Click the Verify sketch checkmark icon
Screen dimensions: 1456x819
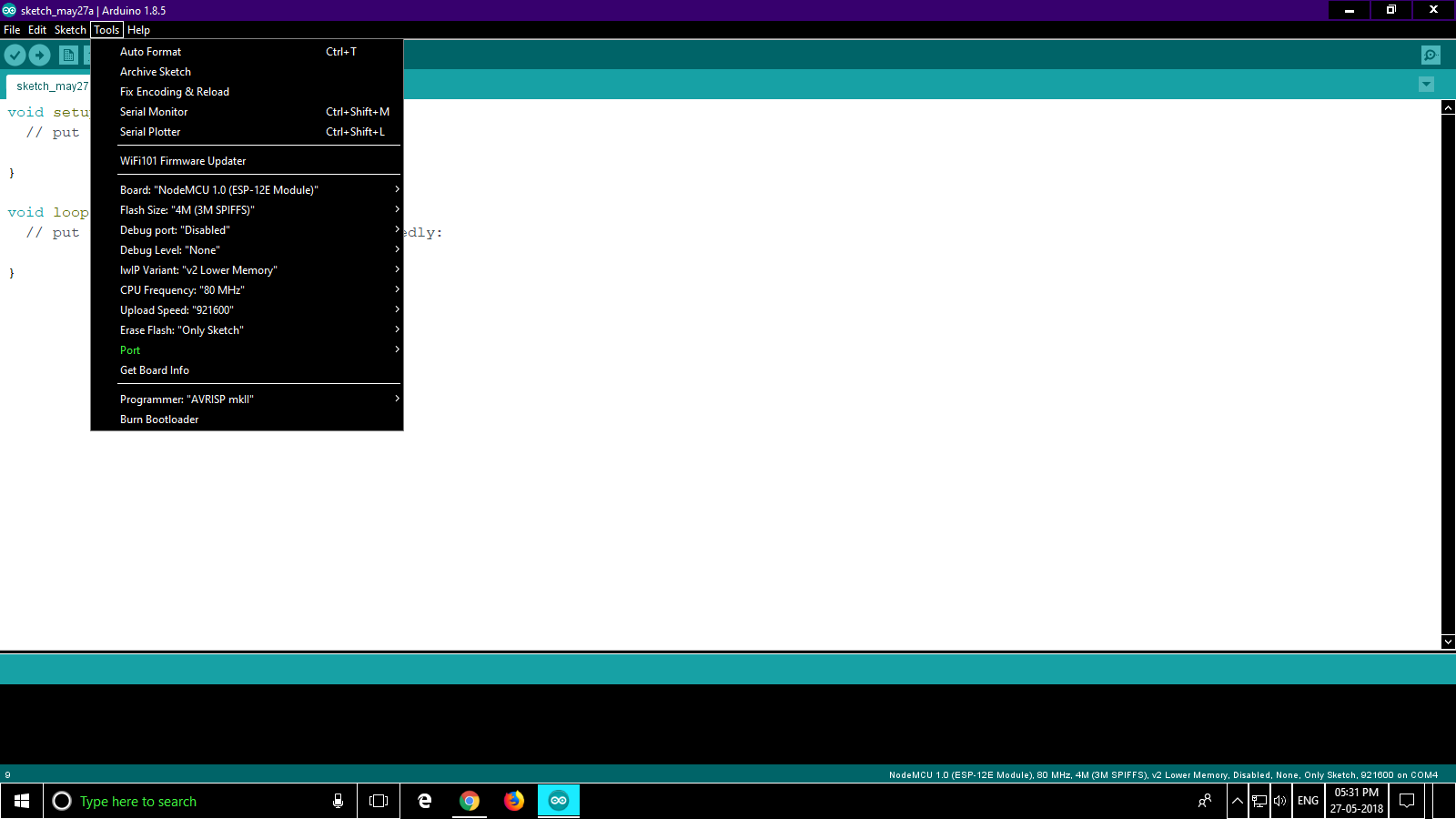(x=15, y=56)
